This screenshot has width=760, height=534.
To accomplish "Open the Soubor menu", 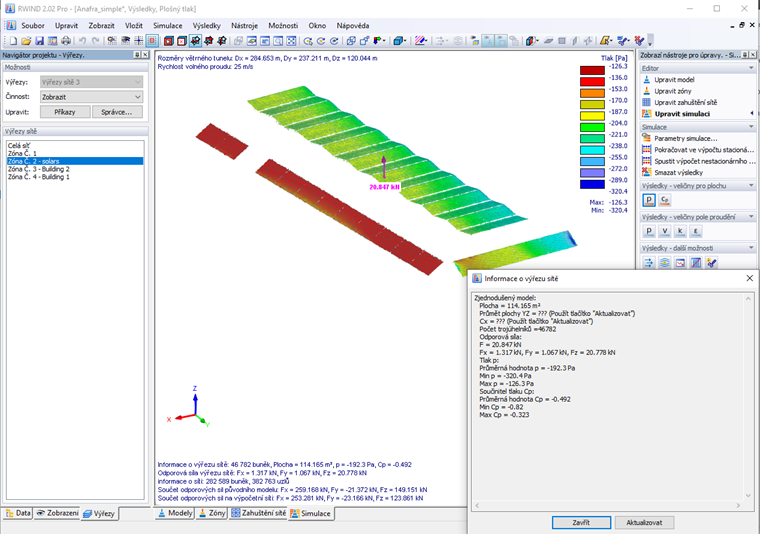I will (x=32, y=26).
